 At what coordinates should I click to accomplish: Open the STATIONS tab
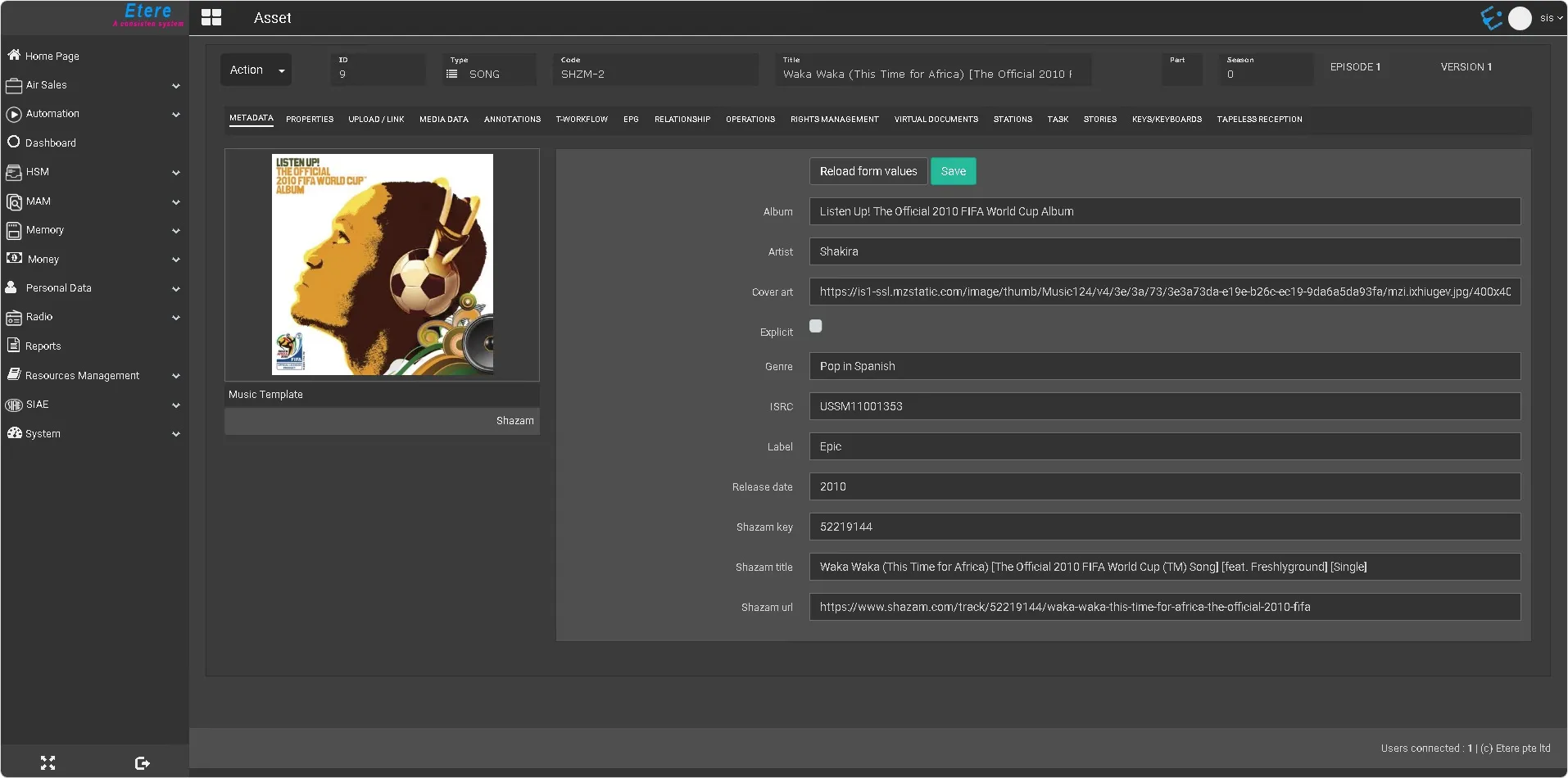pyautogui.click(x=1013, y=120)
